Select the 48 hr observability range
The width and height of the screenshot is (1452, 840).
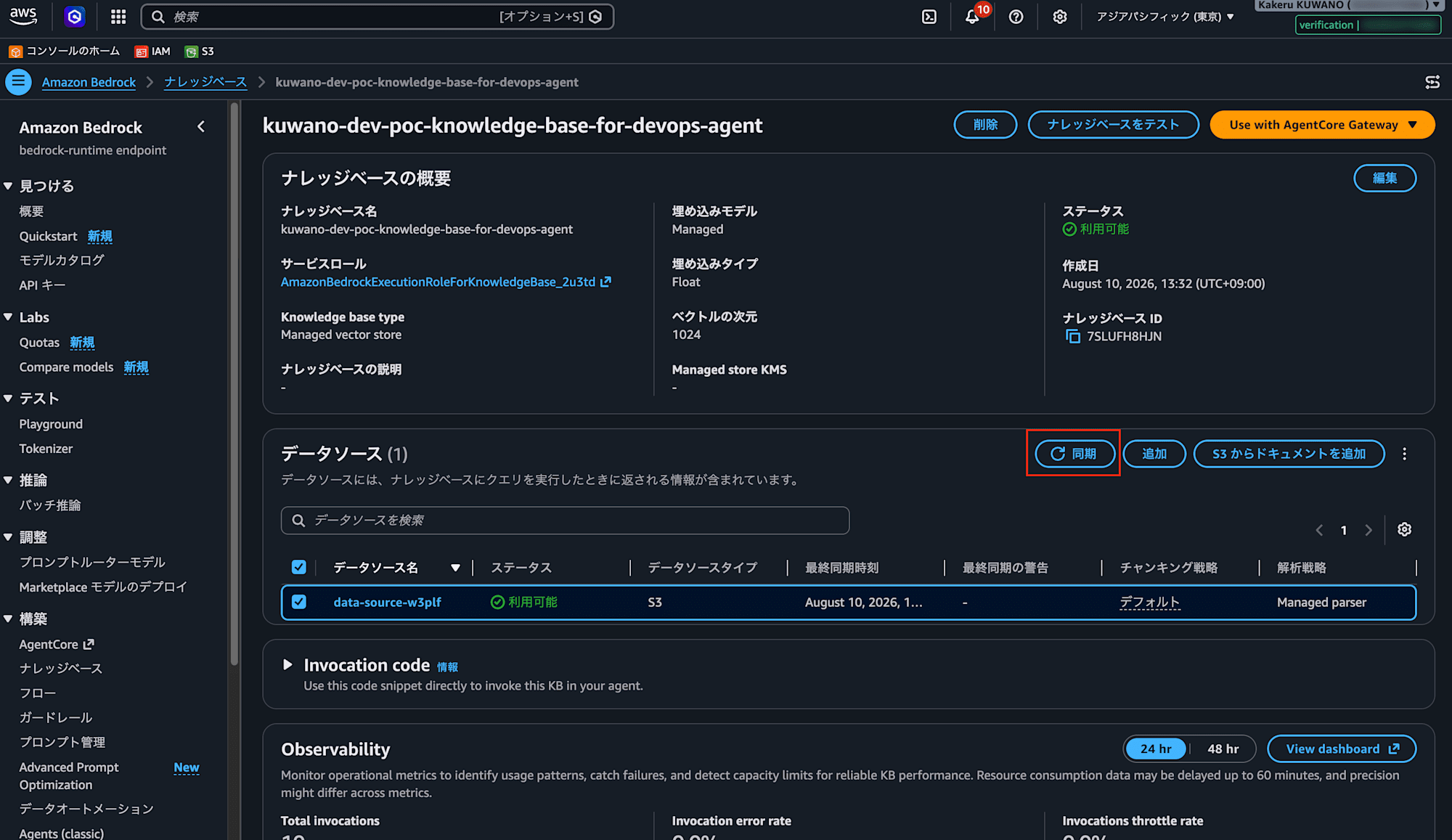(1223, 749)
